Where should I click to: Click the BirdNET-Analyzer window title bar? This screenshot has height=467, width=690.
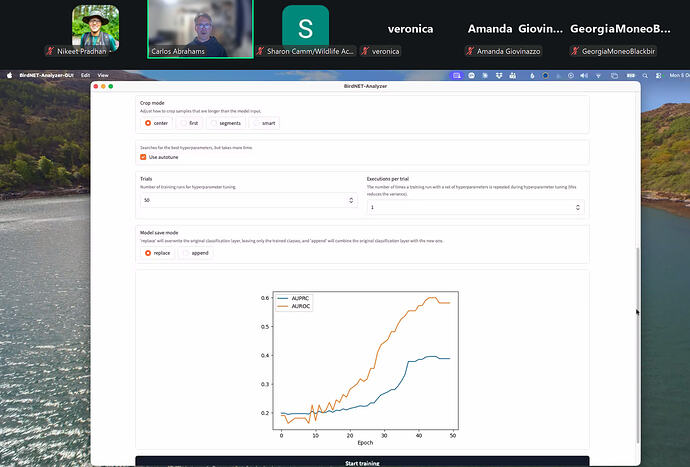pos(365,86)
